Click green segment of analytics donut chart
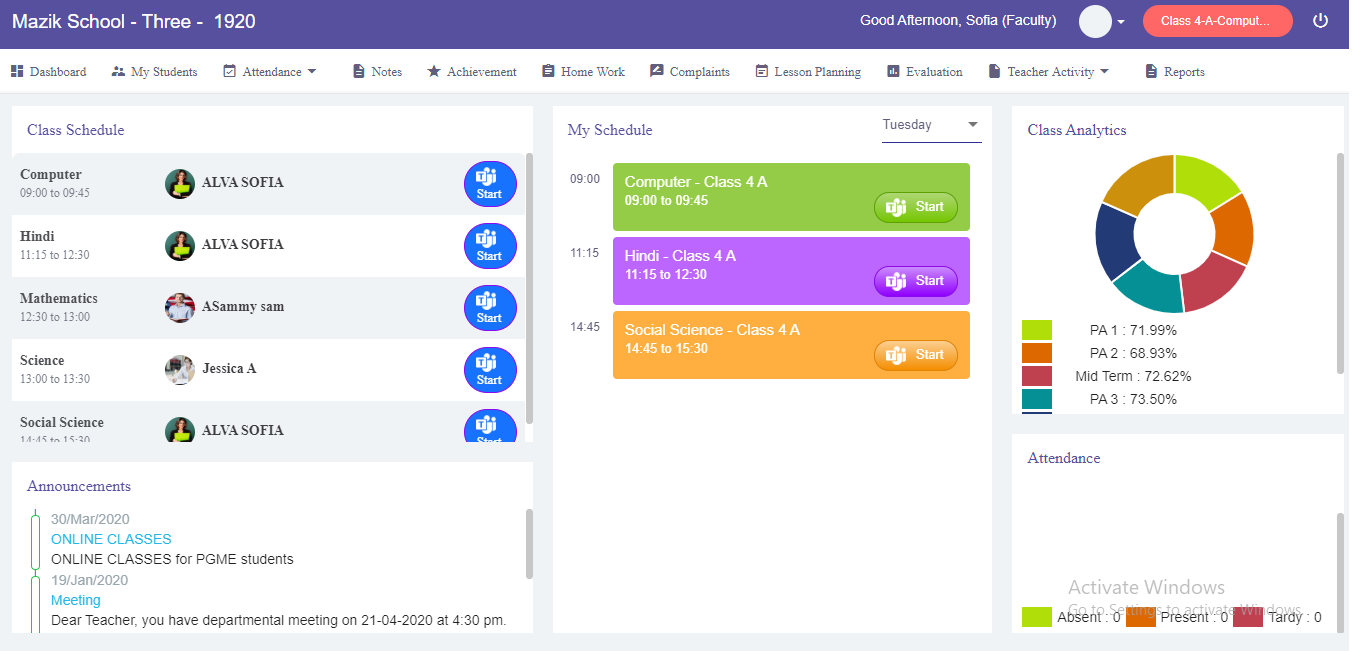 pyautogui.click(x=1203, y=181)
